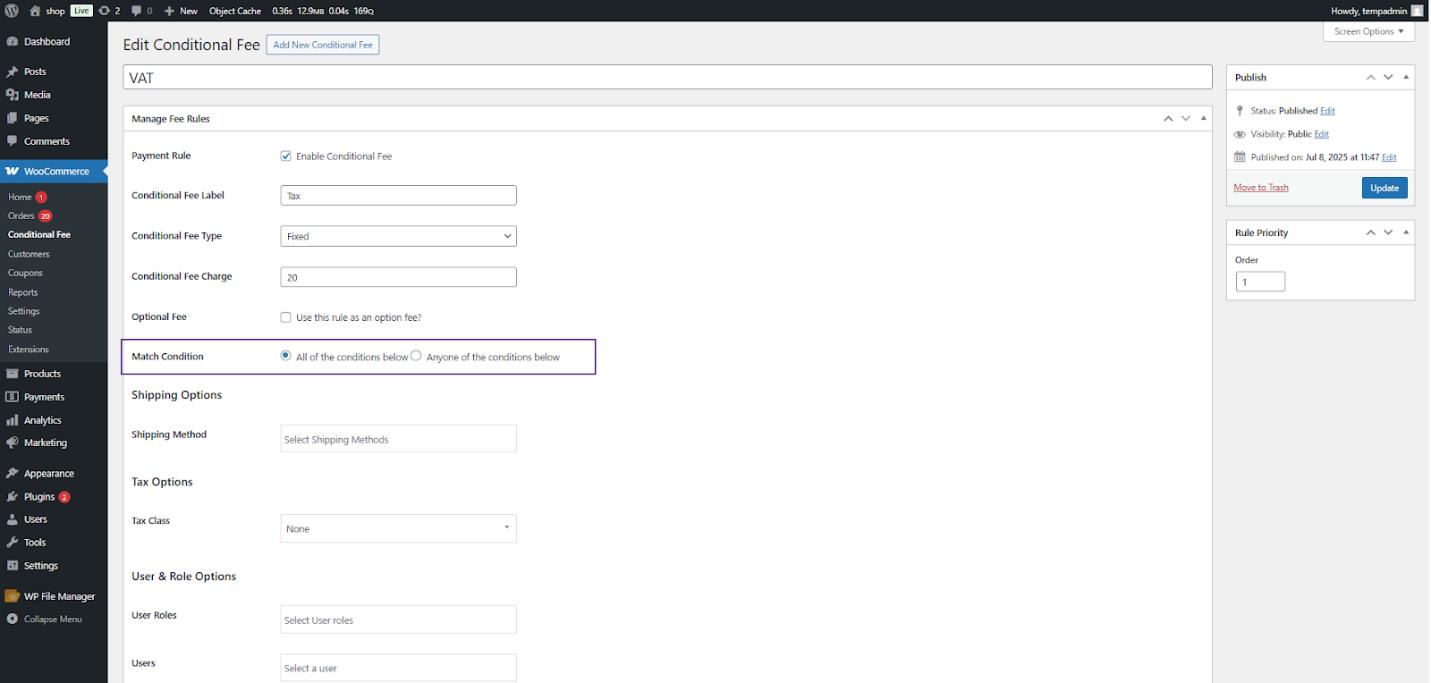Click the Marketing megaphone icon in sidebar
Viewport: 1431px width, 683px height.
[12, 443]
